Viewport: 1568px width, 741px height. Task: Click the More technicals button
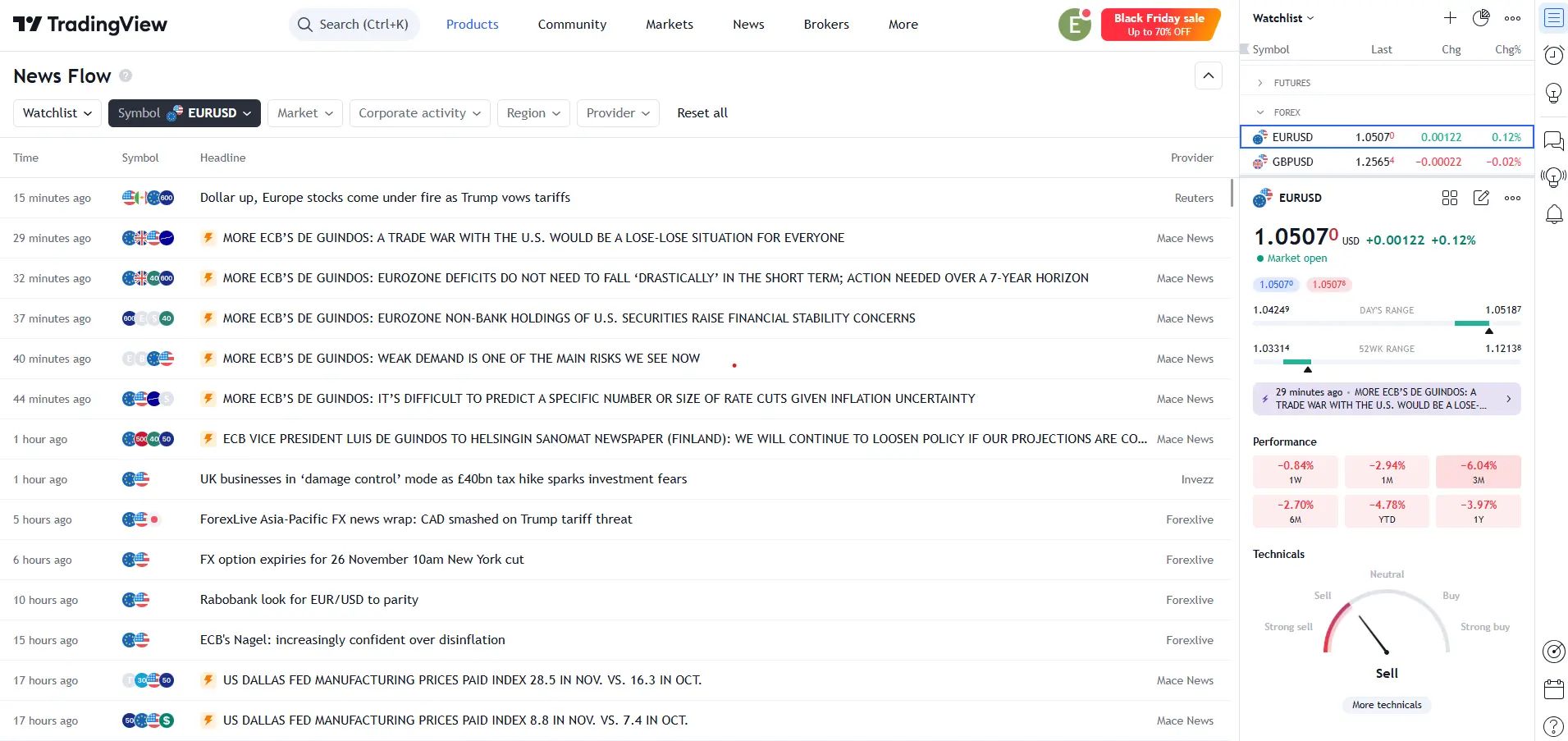tap(1387, 705)
